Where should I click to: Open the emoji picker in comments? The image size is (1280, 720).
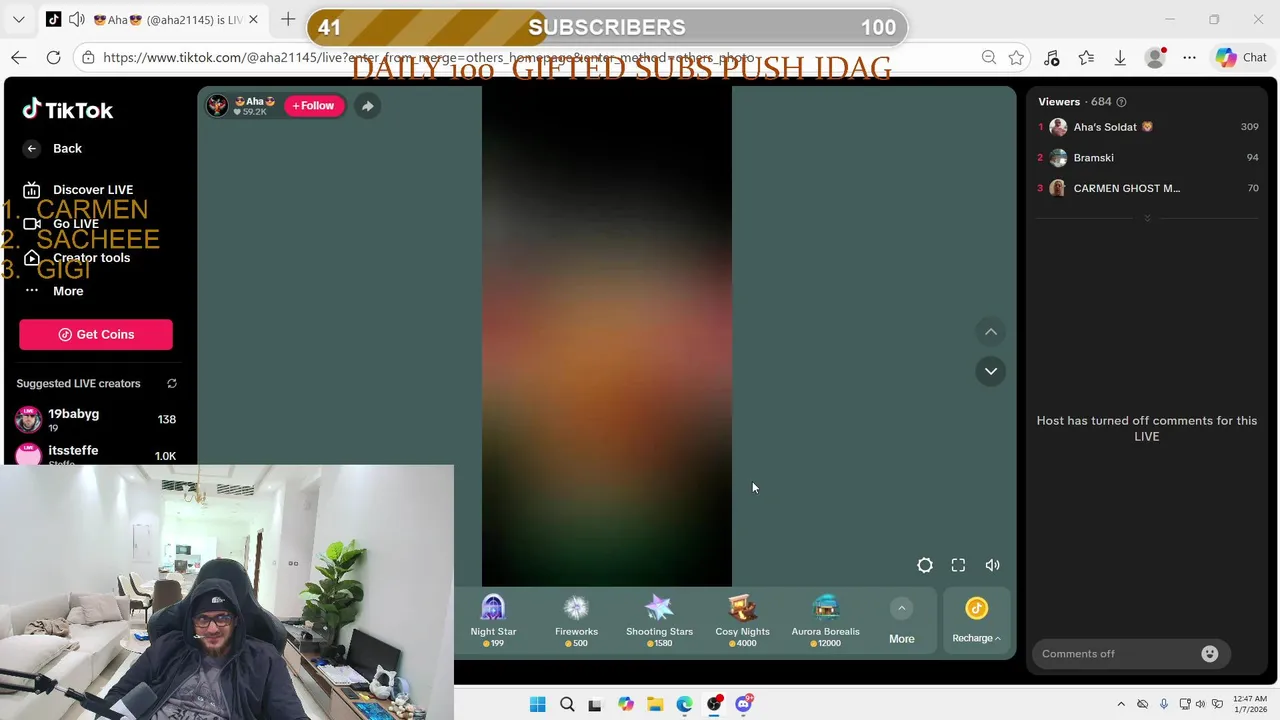point(1210,654)
